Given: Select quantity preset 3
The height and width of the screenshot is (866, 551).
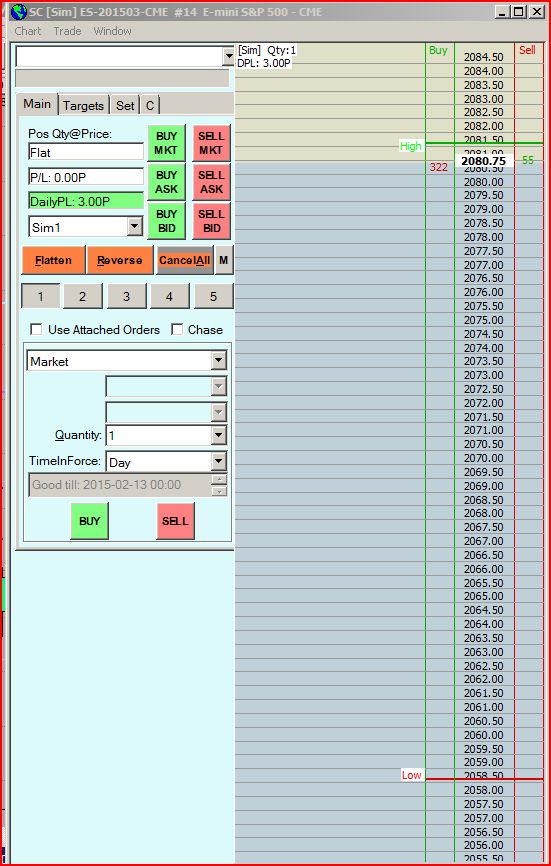Looking at the screenshot, I should click(x=126, y=297).
